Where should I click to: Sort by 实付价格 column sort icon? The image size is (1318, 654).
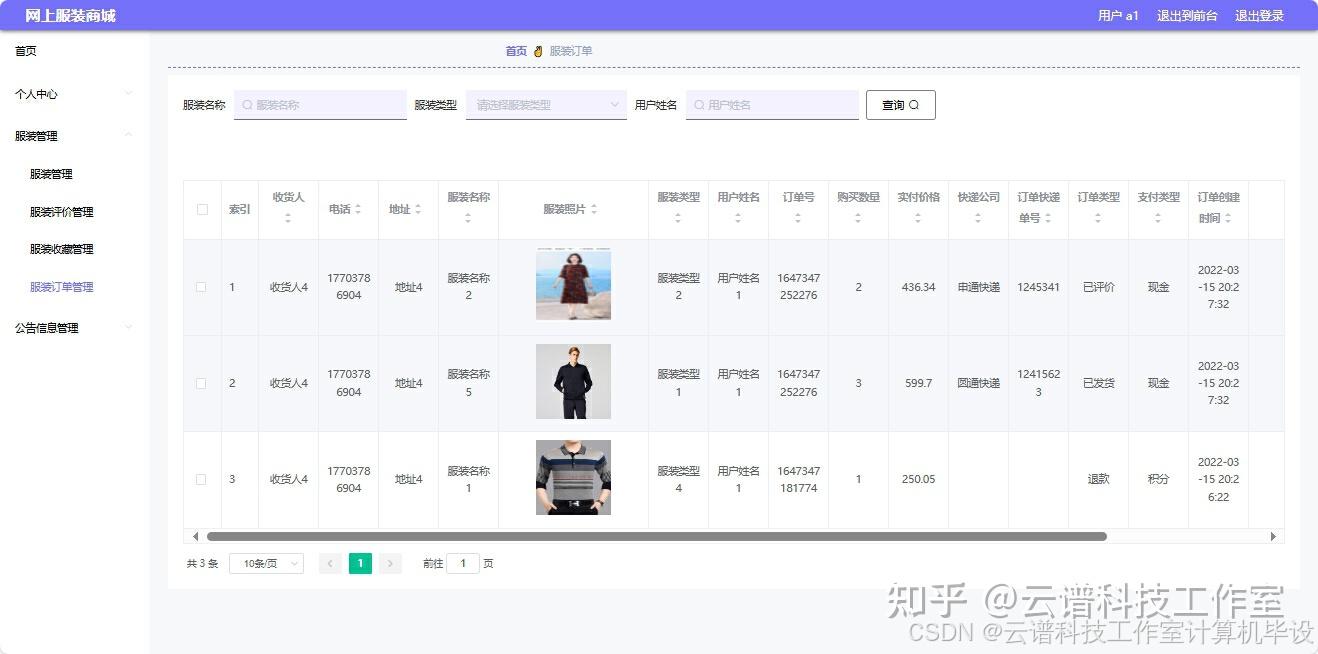click(918, 217)
